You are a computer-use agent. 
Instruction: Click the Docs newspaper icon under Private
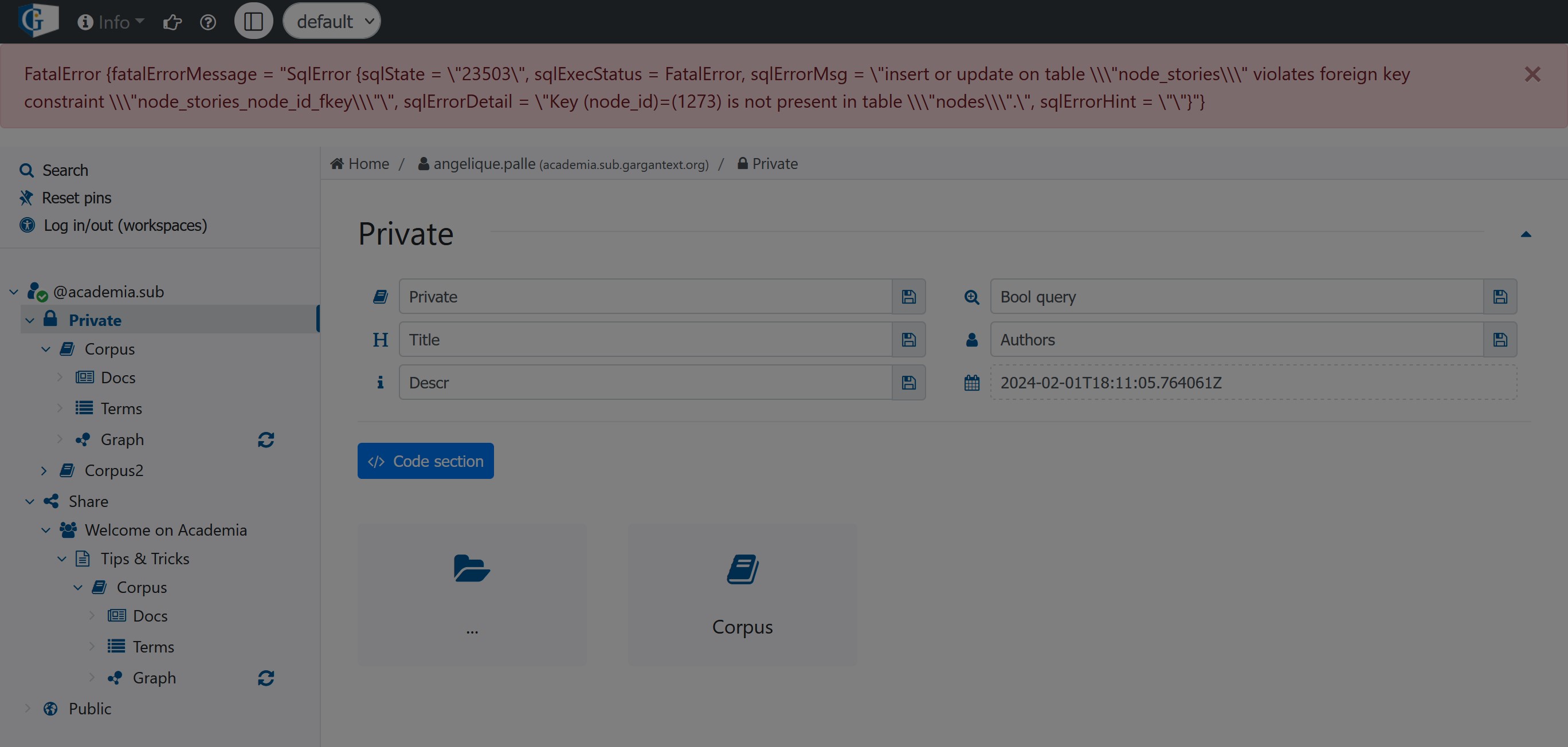tap(85, 377)
